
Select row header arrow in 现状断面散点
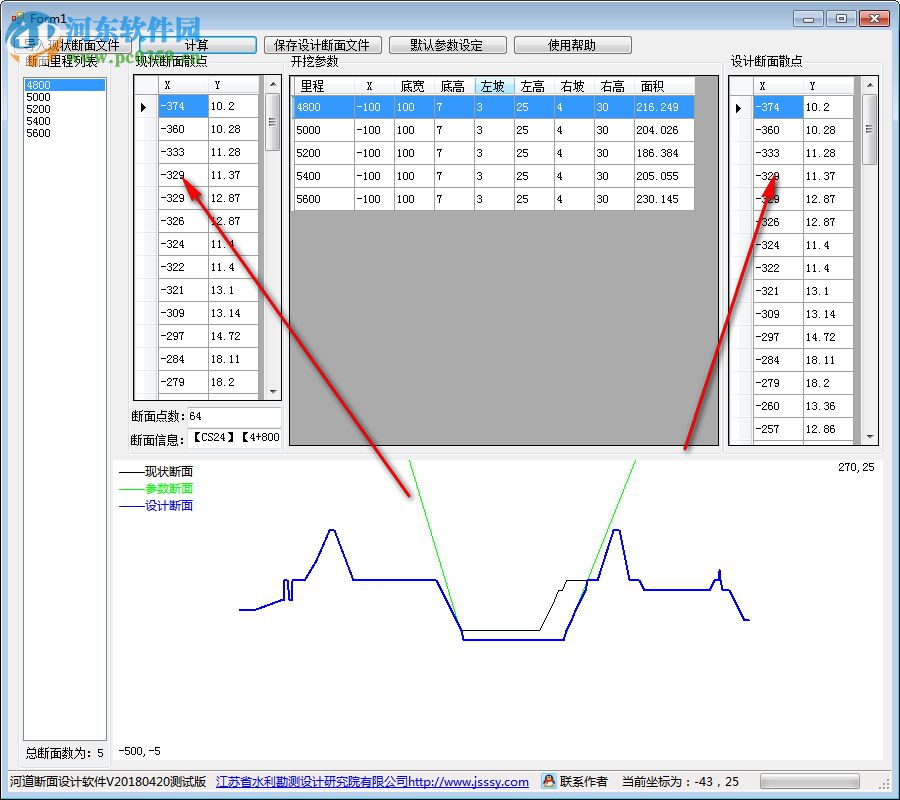[x=146, y=107]
